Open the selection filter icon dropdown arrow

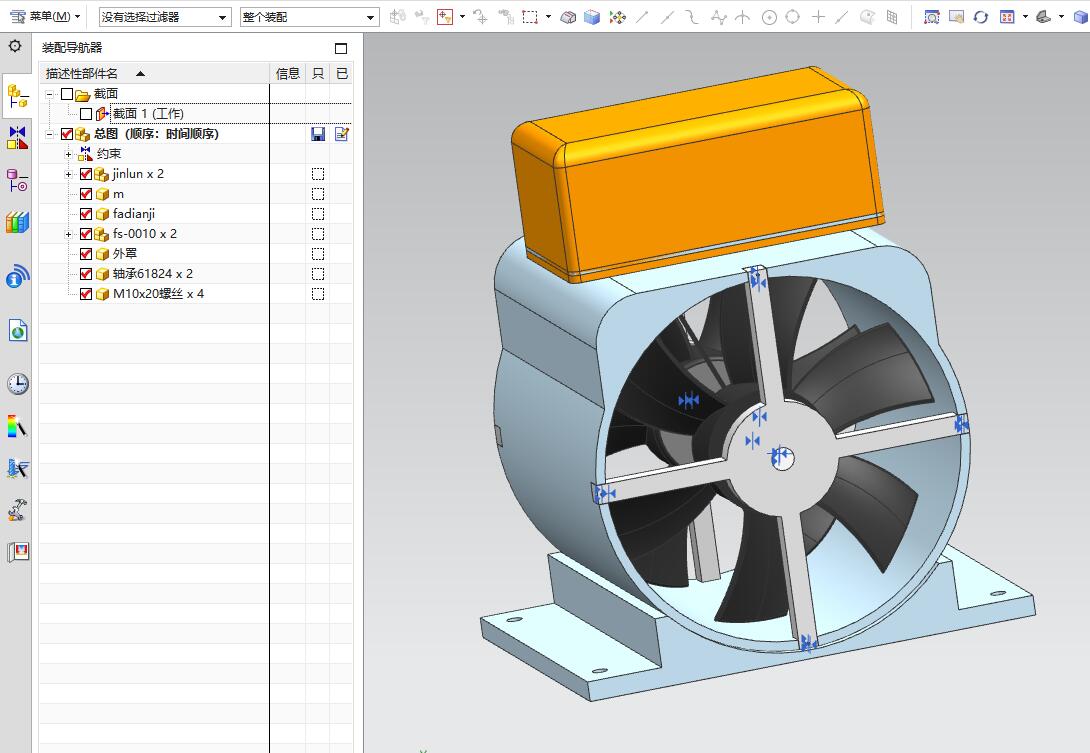point(462,17)
